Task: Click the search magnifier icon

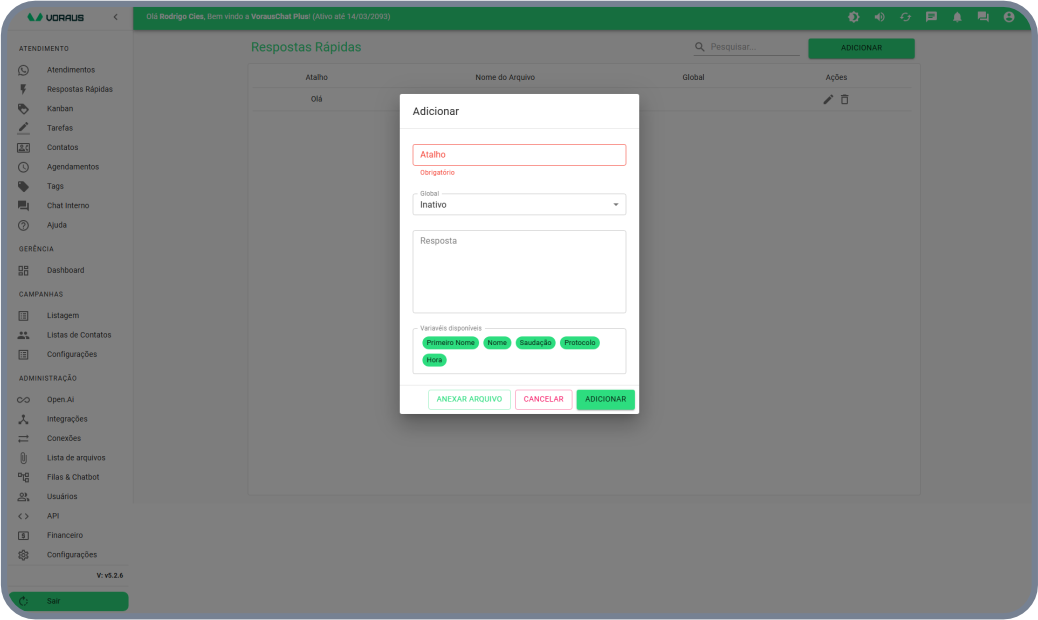Action: 700,47
